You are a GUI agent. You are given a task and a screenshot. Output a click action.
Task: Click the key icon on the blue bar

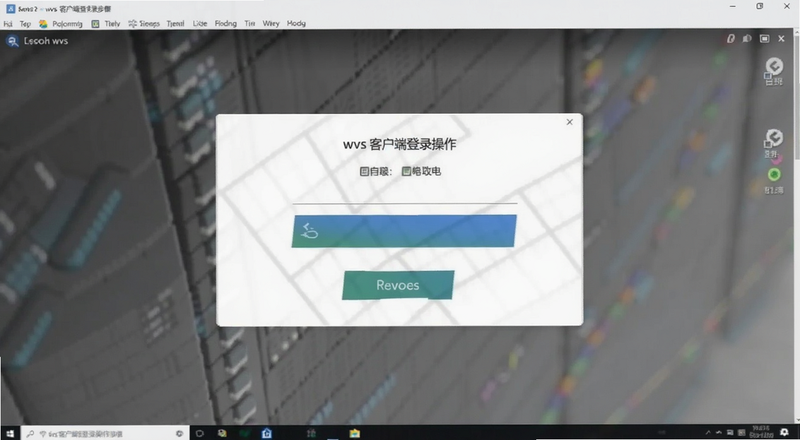click(x=309, y=231)
